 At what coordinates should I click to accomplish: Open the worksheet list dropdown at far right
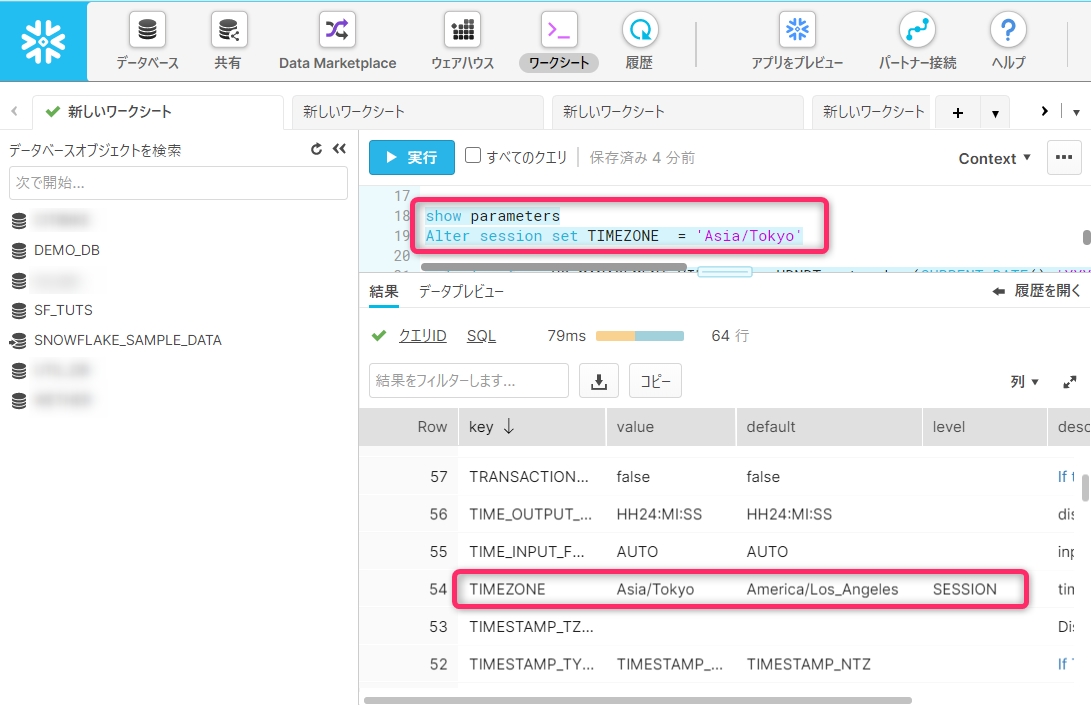(1076, 112)
